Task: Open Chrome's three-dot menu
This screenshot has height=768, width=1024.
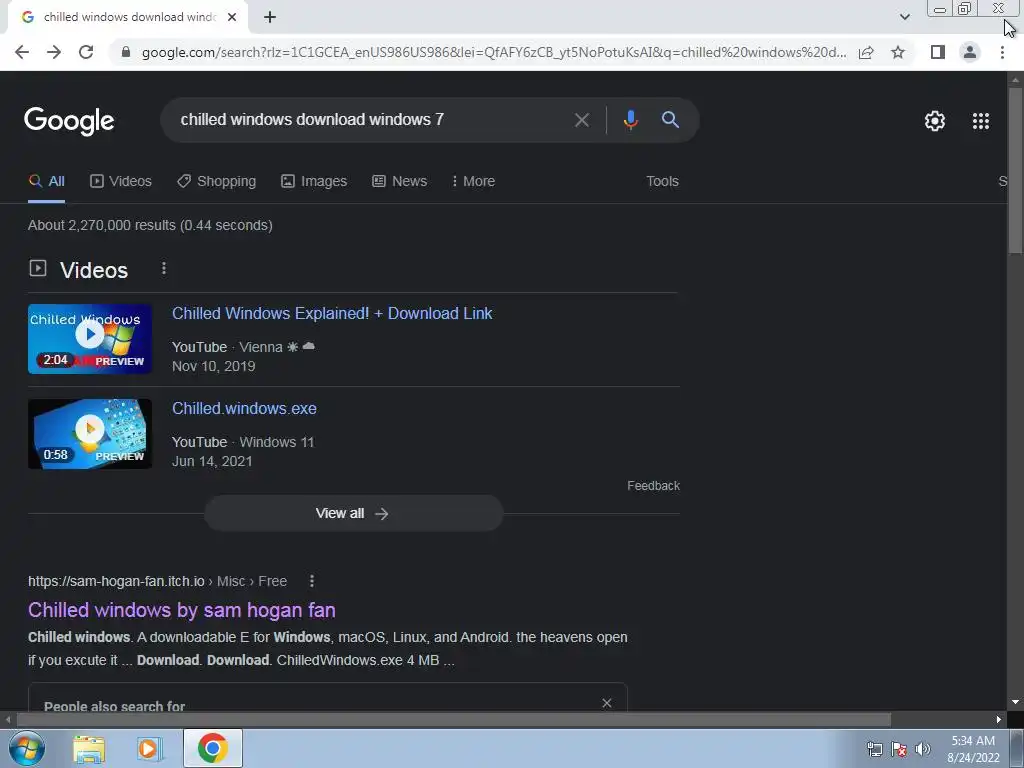Action: 1002,52
